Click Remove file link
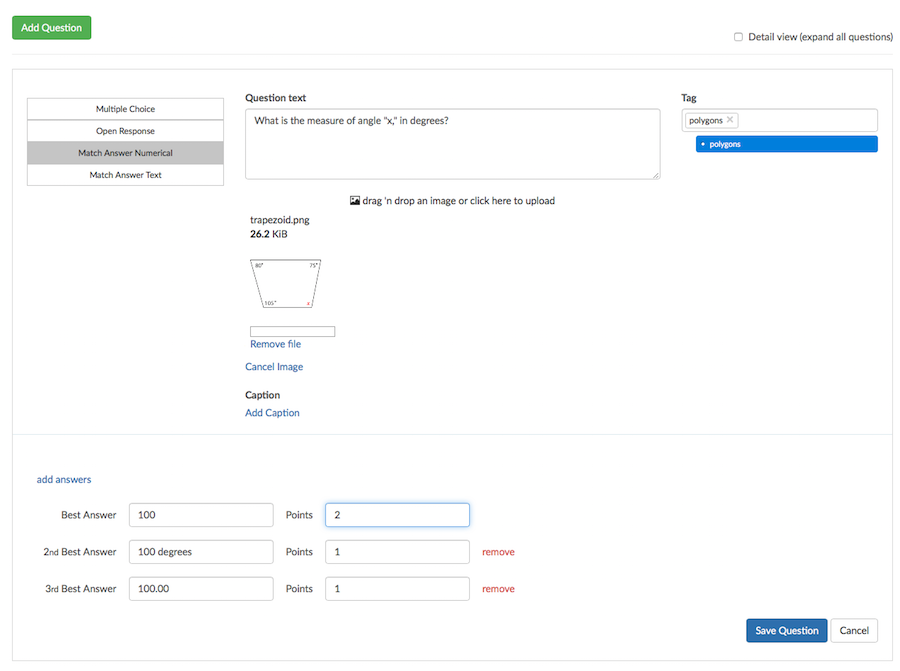Viewport: 900px width, 671px height. coord(276,344)
